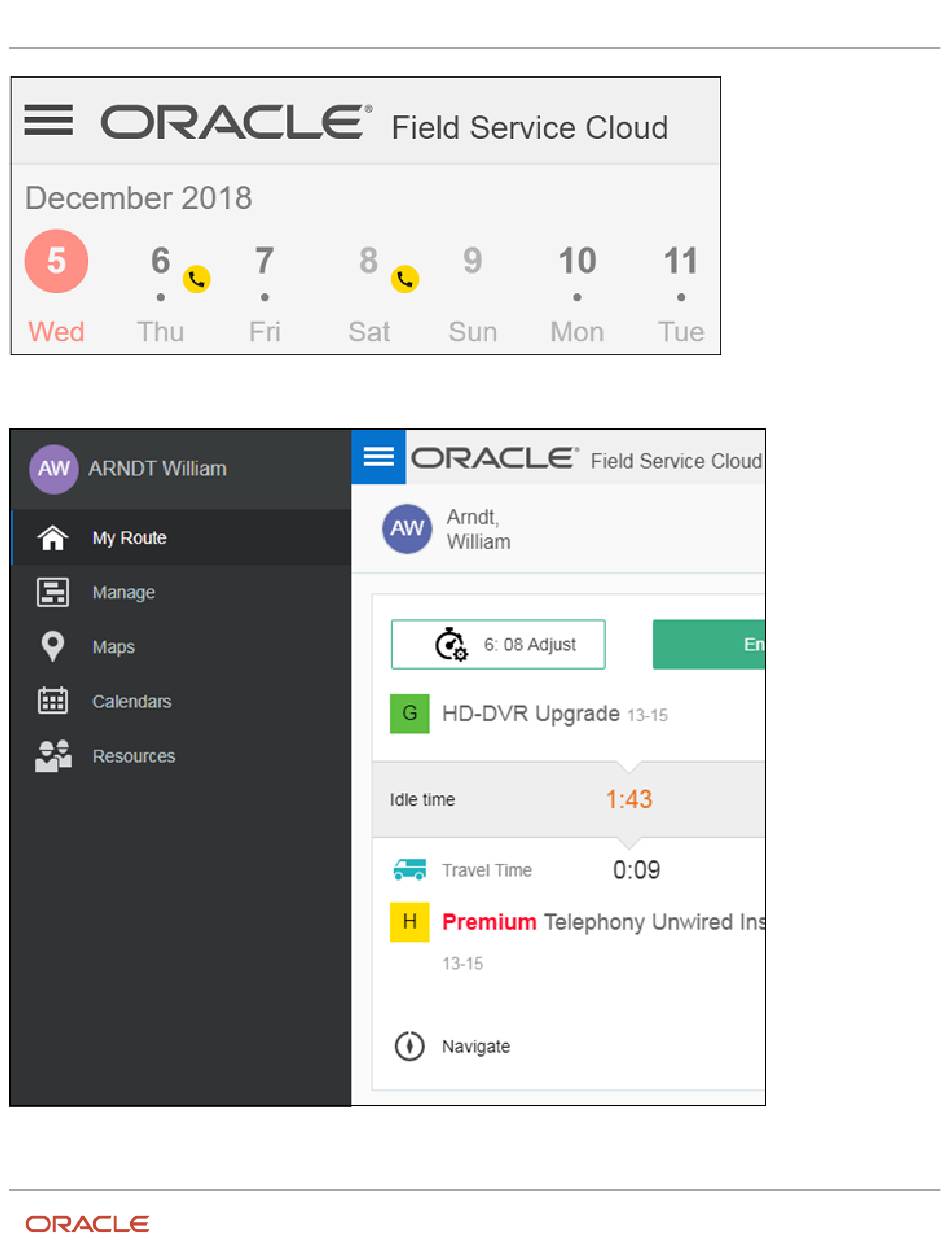
Task: Click the home icon beside My Route
Action: (52, 538)
